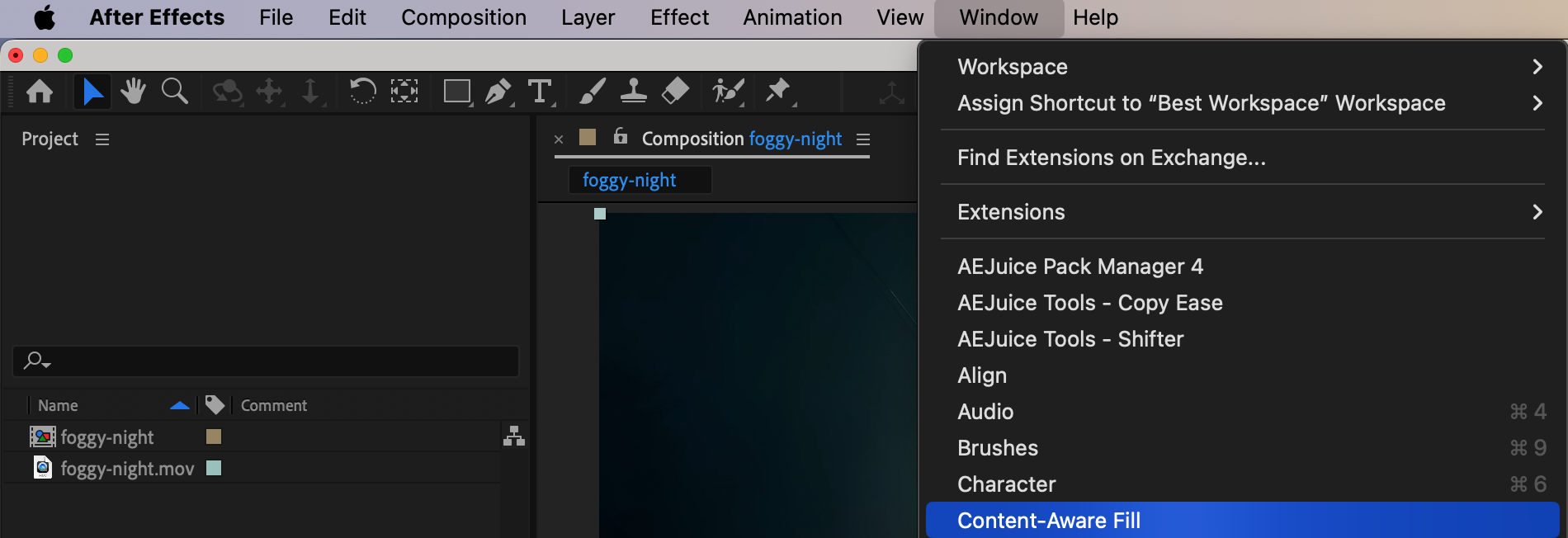Image resolution: width=1568 pixels, height=538 pixels.
Task: Select the Rotation tool
Action: 362,91
